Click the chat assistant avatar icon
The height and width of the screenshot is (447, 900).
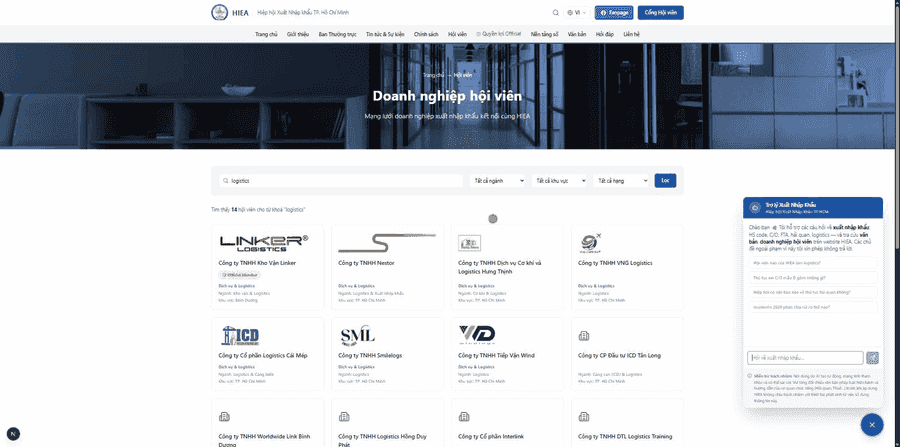(x=755, y=207)
